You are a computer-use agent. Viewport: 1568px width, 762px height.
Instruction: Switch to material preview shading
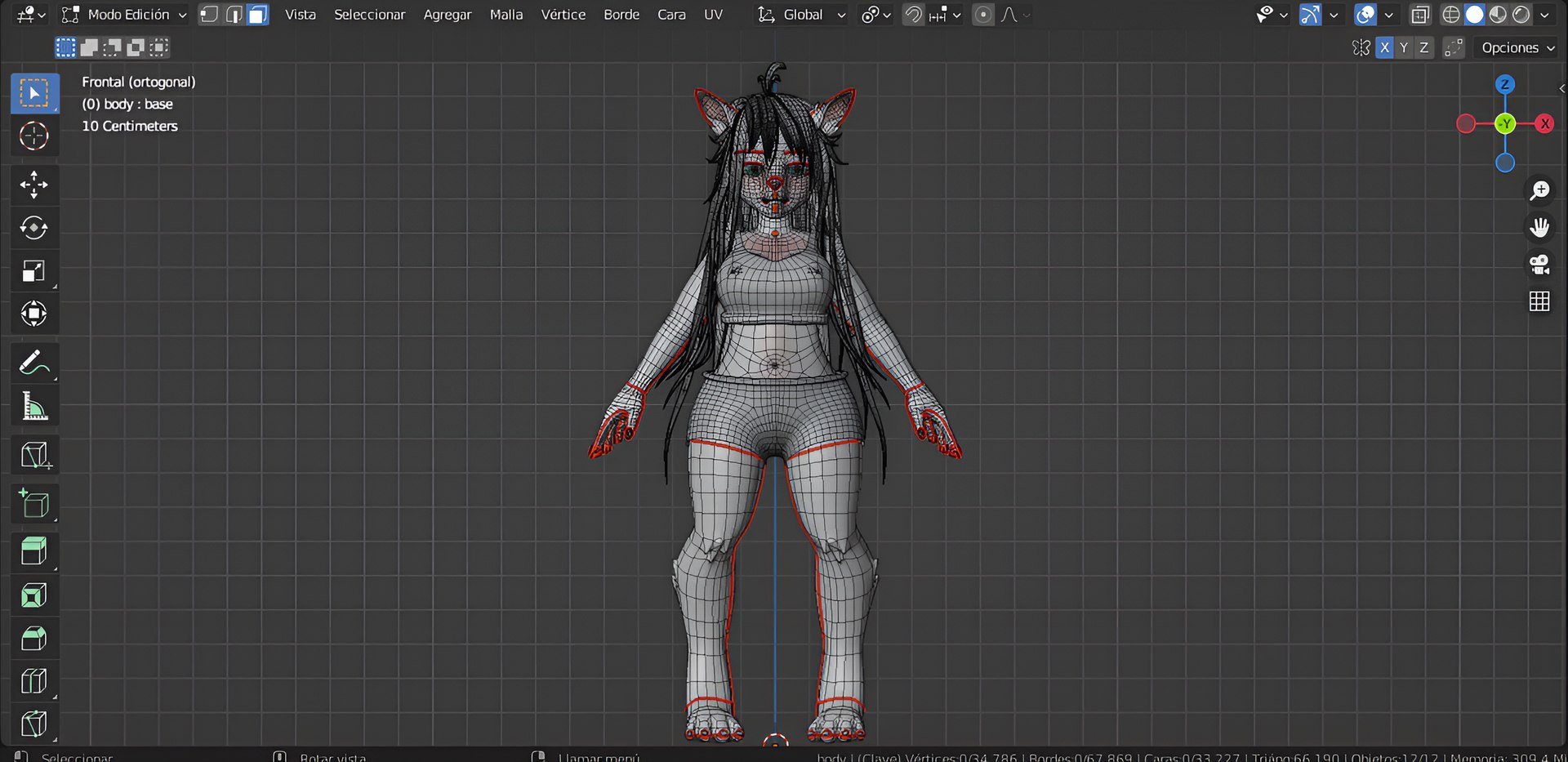[1498, 15]
